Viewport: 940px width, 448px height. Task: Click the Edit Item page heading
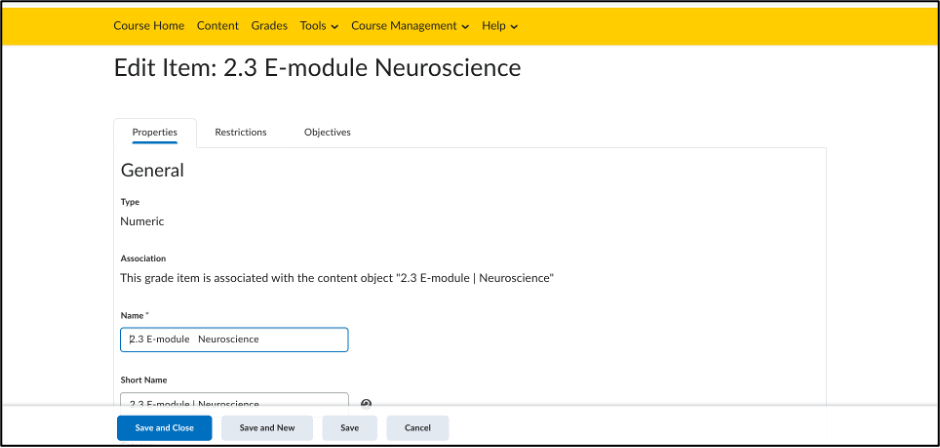(317, 68)
